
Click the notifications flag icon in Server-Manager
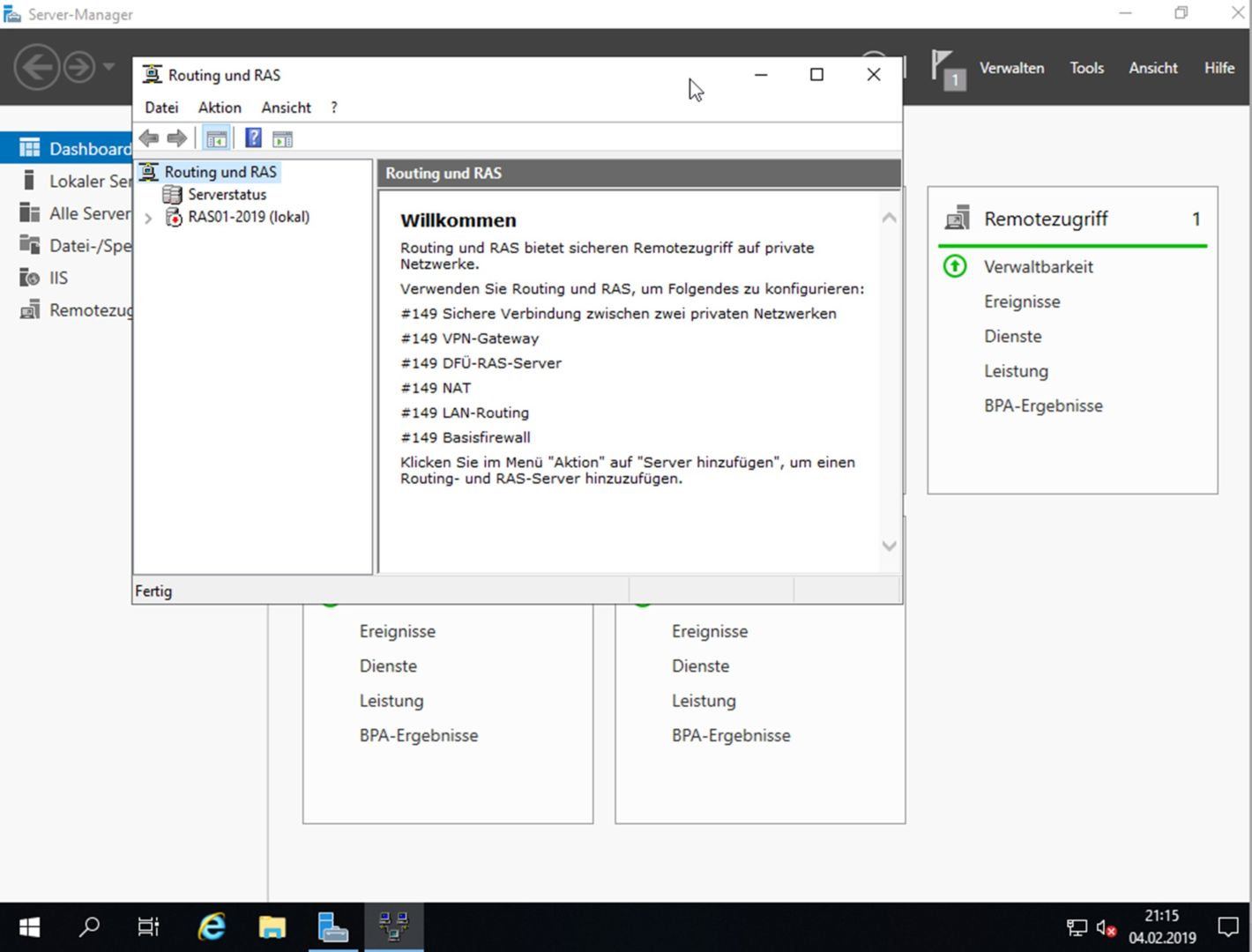tap(948, 70)
